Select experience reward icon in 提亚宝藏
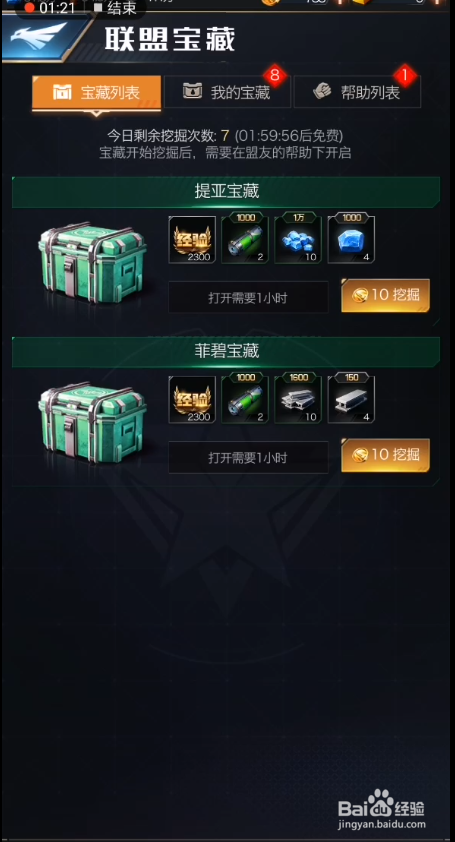The width and height of the screenshot is (455, 842). pyautogui.click(x=192, y=239)
